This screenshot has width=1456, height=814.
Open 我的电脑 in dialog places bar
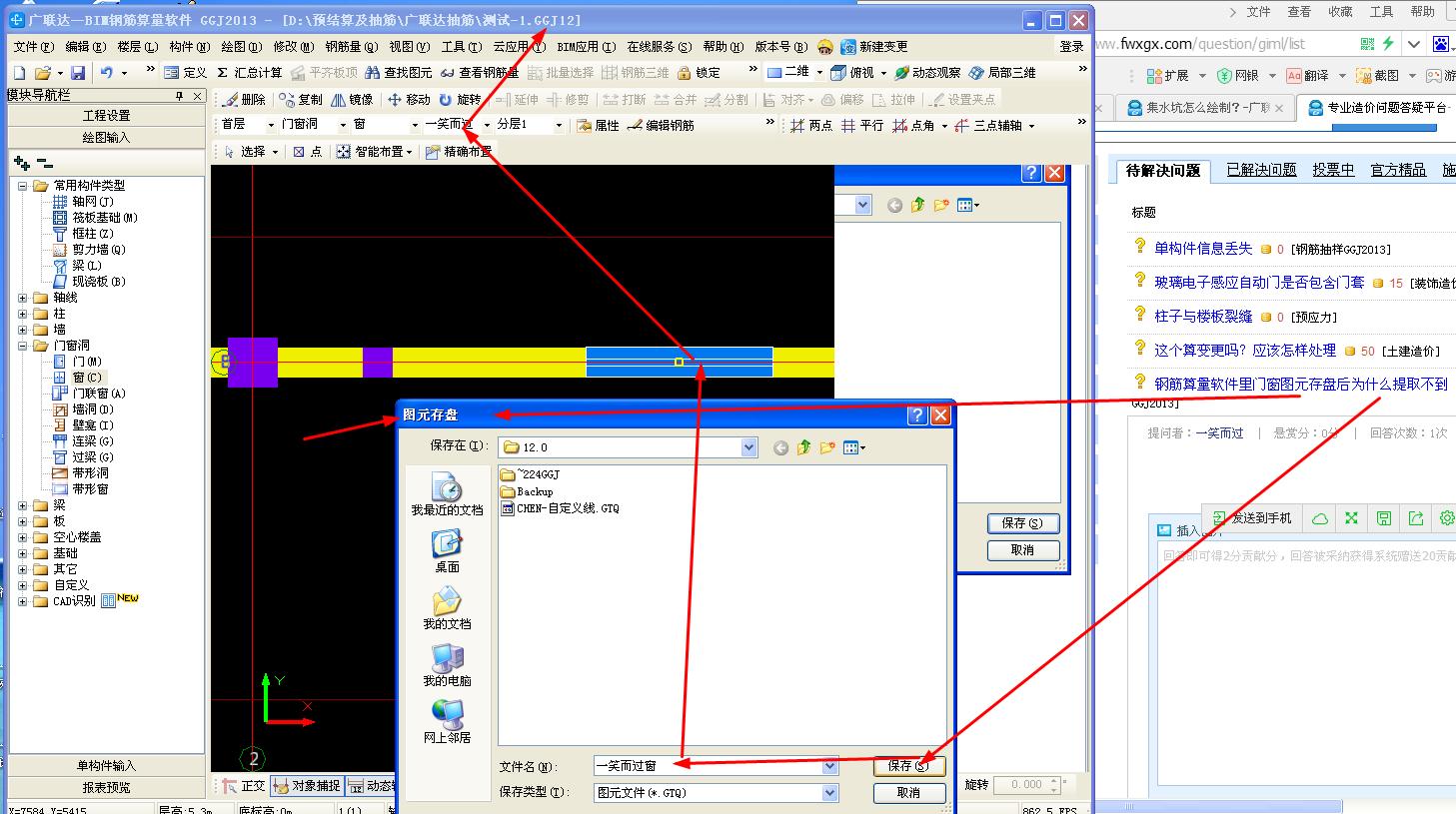point(447,665)
